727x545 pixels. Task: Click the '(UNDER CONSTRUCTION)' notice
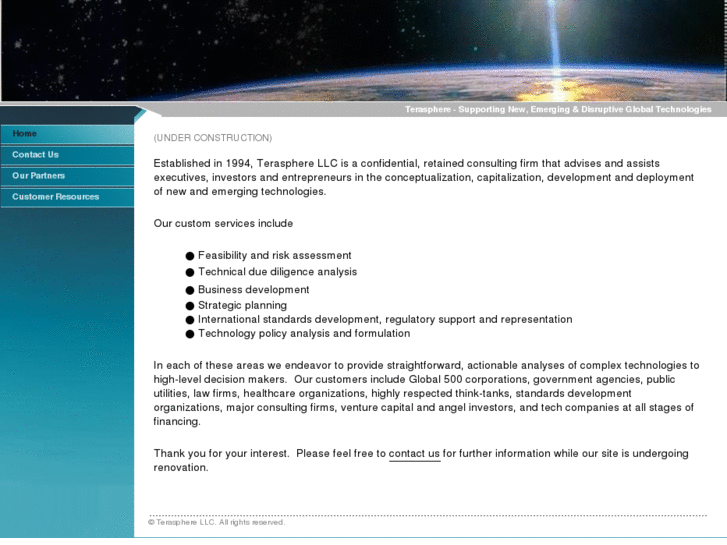(x=213, y=138)
